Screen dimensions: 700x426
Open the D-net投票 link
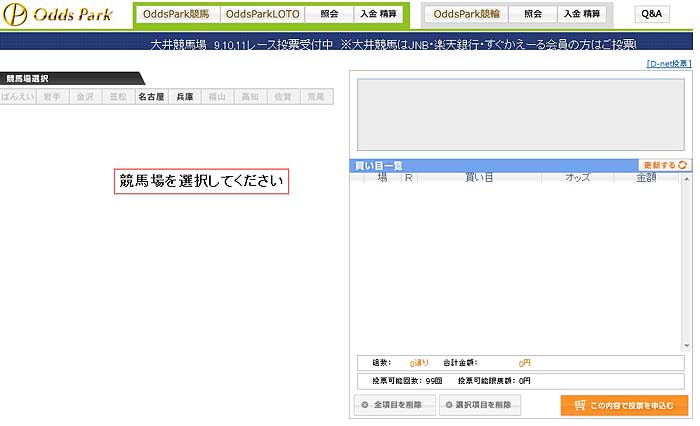[669, 63]
